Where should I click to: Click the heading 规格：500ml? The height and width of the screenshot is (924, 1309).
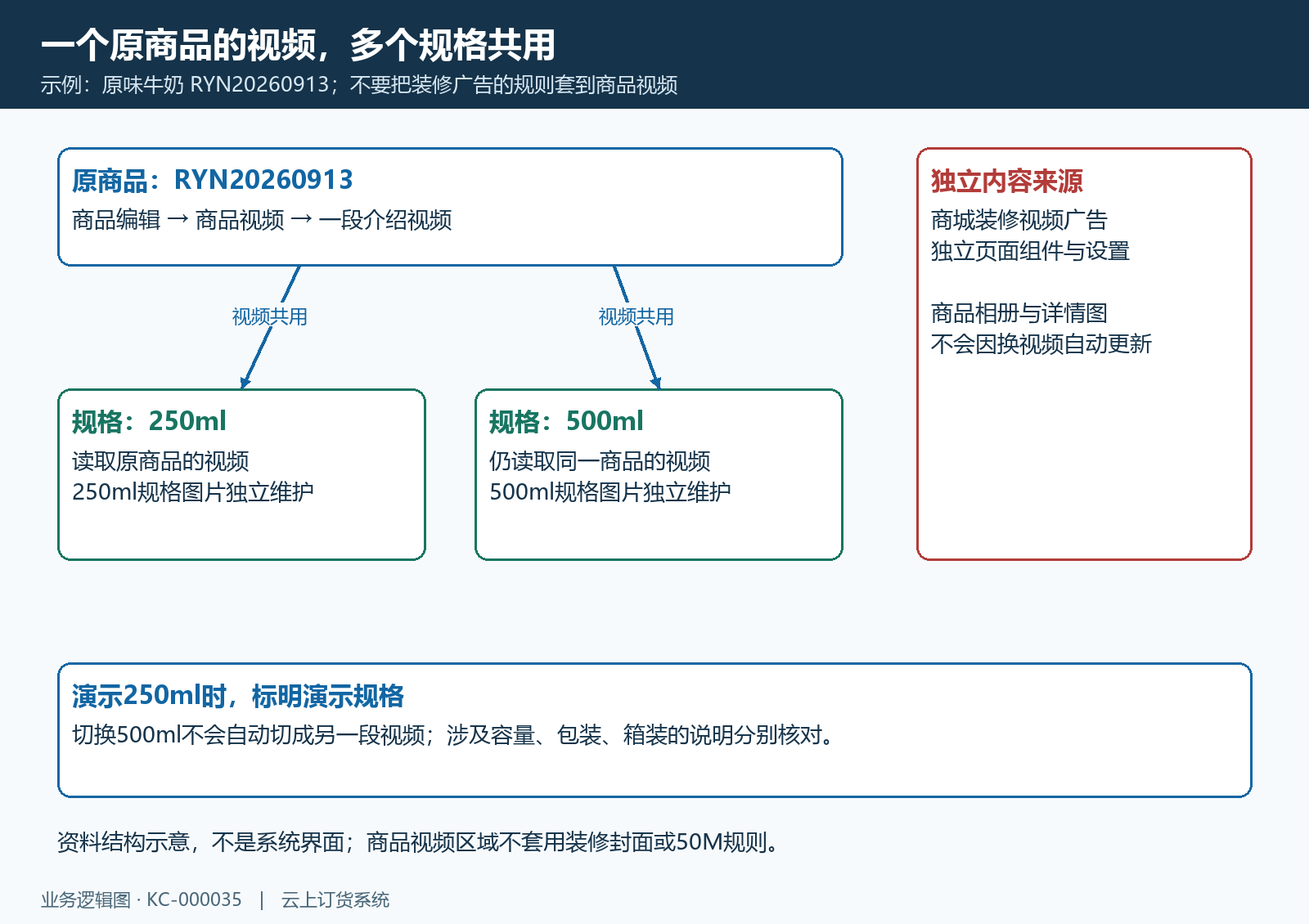click(566, 421)
